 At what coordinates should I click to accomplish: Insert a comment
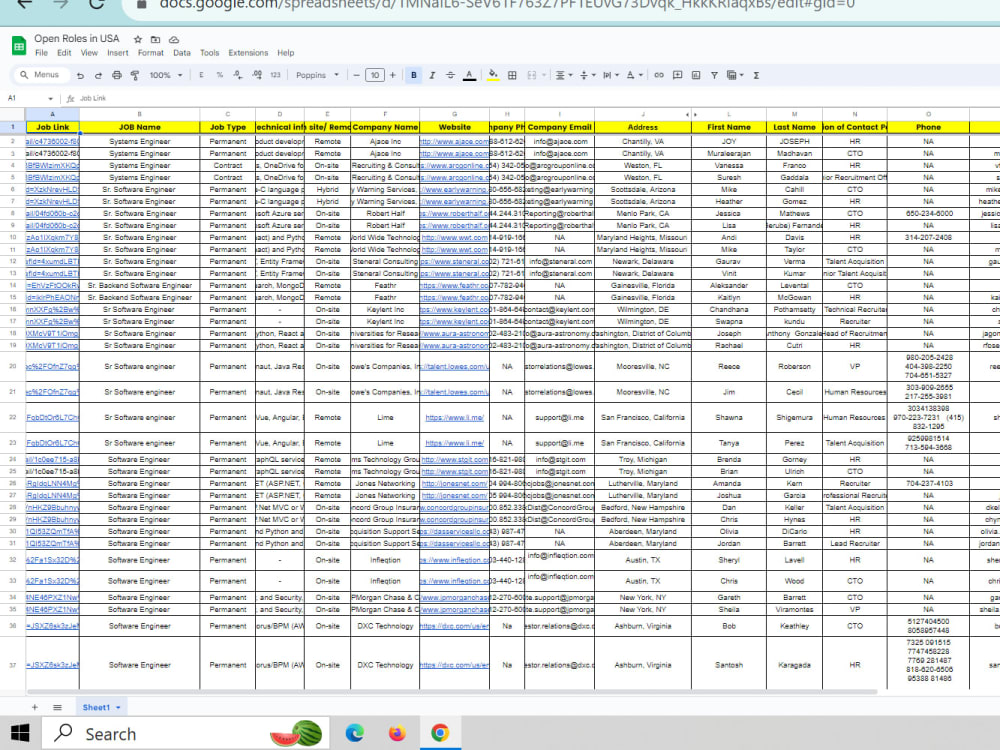click(x=677, y=75)
